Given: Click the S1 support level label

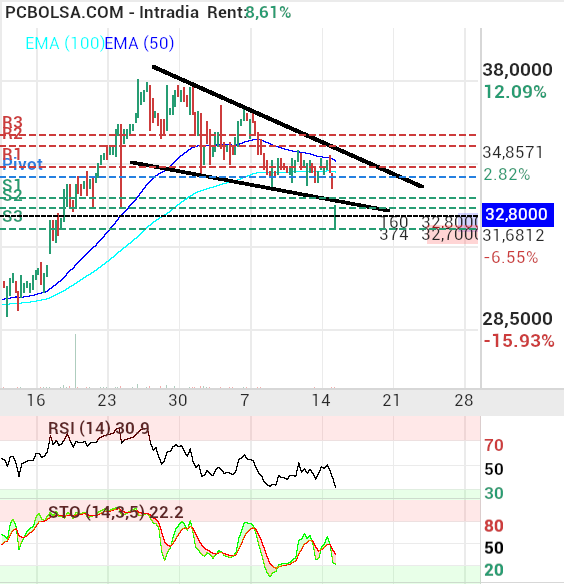Looking at the screenshot, I should pos(12,185).
